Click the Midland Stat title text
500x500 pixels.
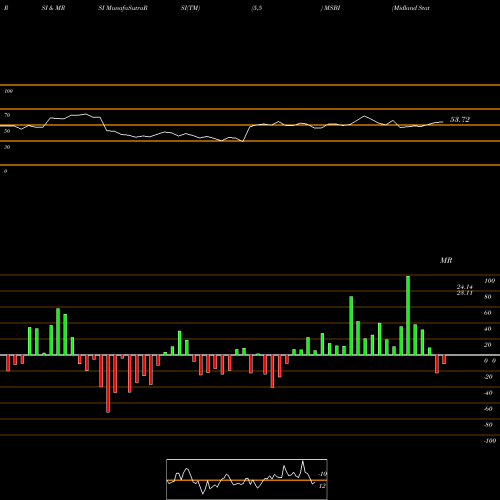[411, 8]
